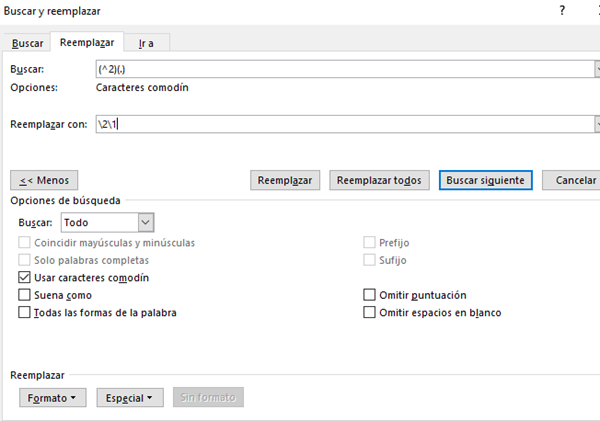Switch to the Buscar tab

pos(27,43)
